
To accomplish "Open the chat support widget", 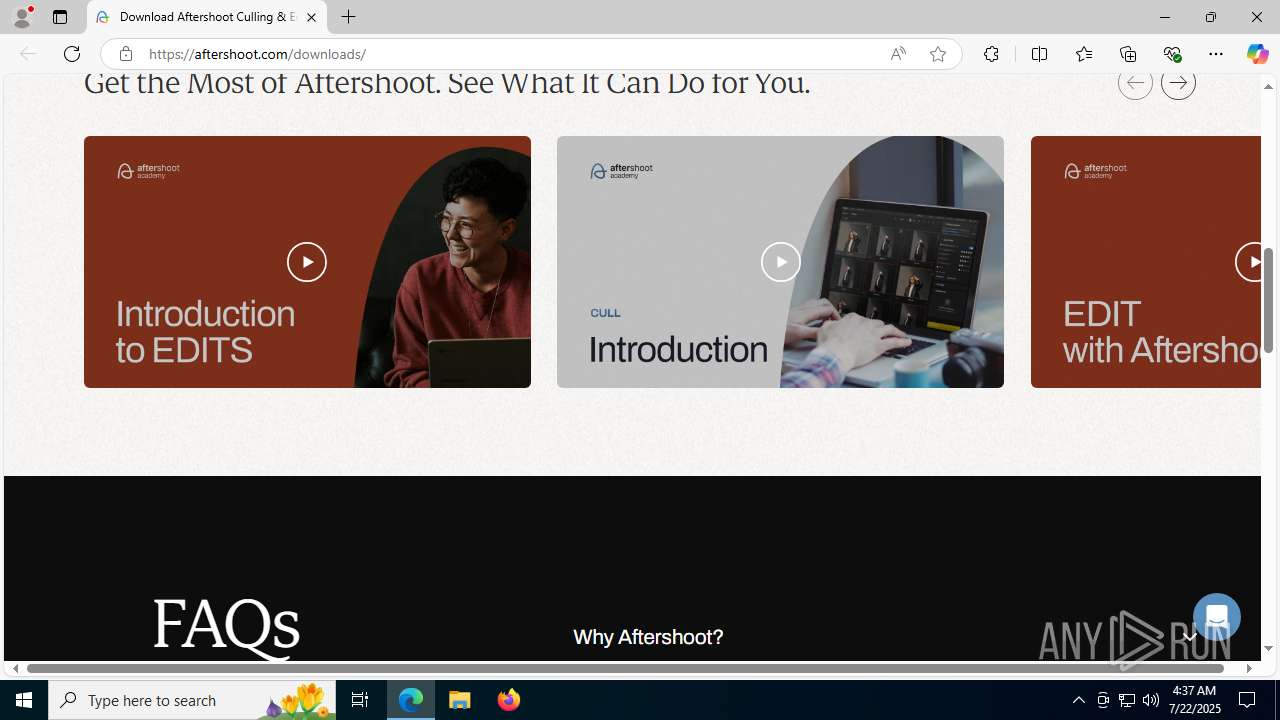I will click(1216, 617).
